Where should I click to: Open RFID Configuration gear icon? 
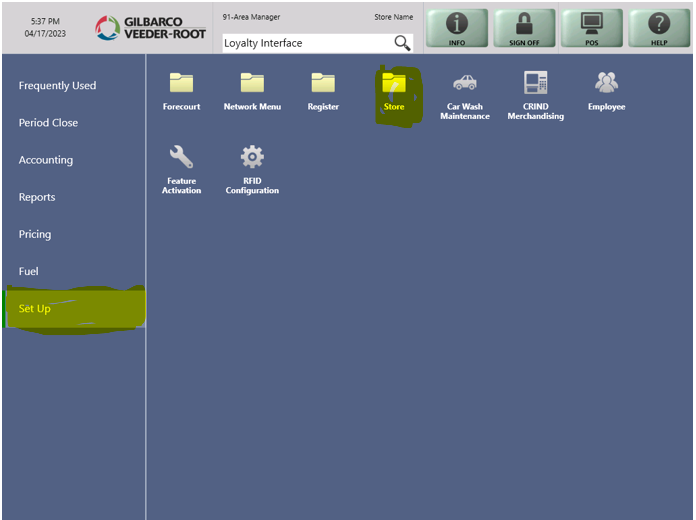(252, 158)
